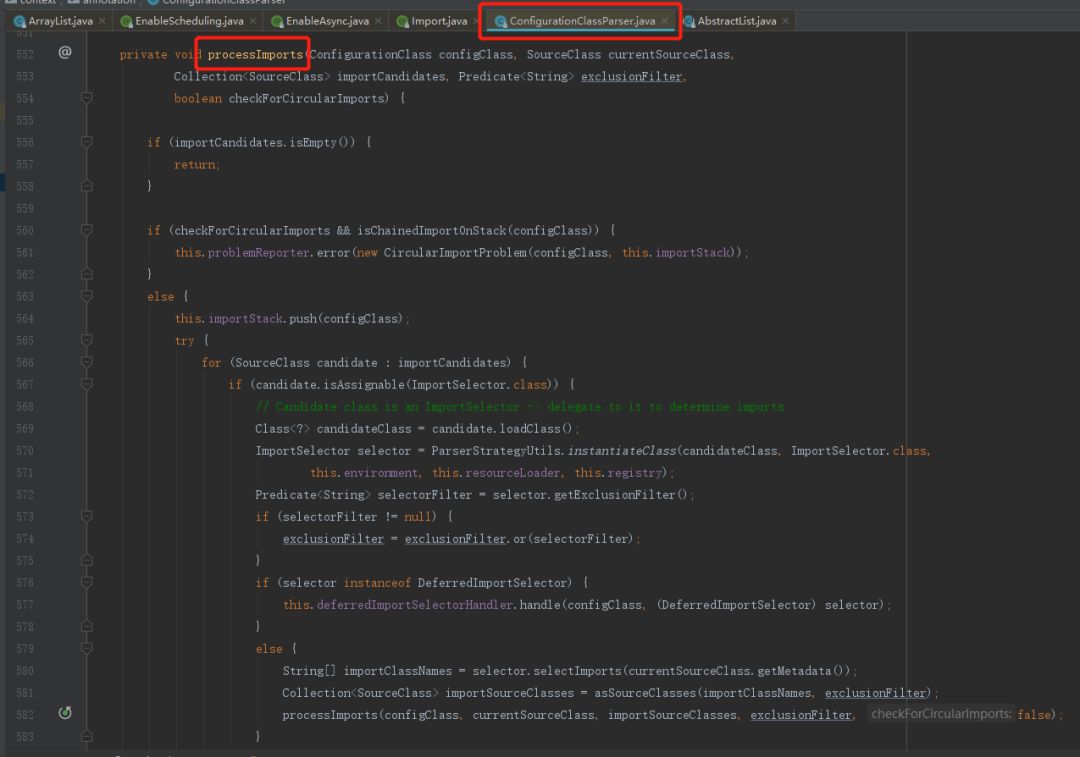Click the problemReporter field on line 561
1080x757 pixels.
258,253
